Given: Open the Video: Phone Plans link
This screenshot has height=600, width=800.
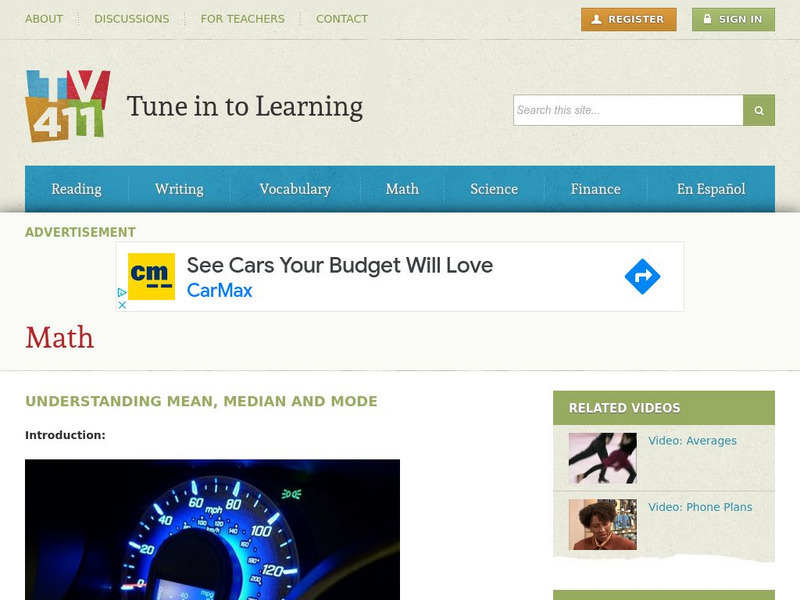Looking at the screenshot, I should [x=700, y=507].
